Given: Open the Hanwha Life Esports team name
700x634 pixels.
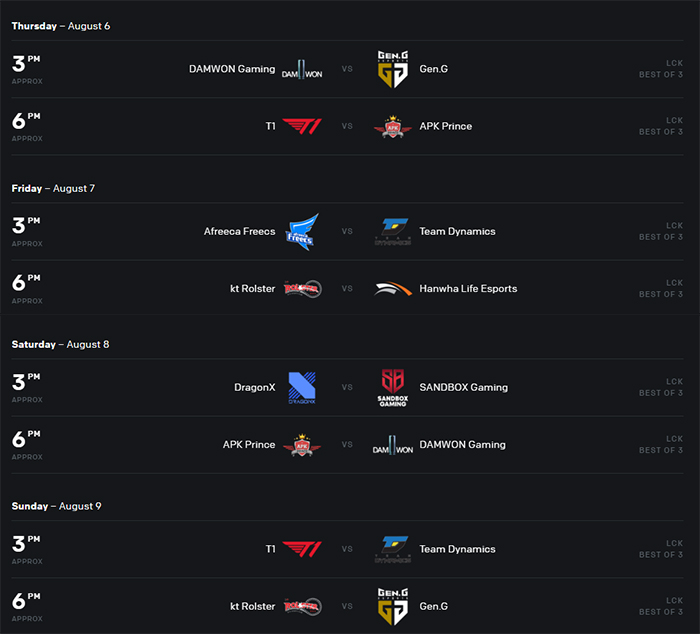Looking at the screenshot, I should (x=468, y=289).
